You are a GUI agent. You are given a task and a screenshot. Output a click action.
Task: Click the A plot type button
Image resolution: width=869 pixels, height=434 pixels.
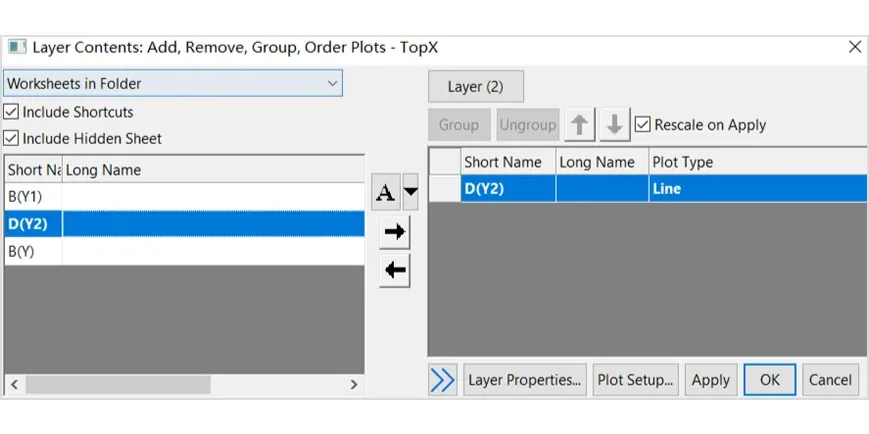click(386, 192)
